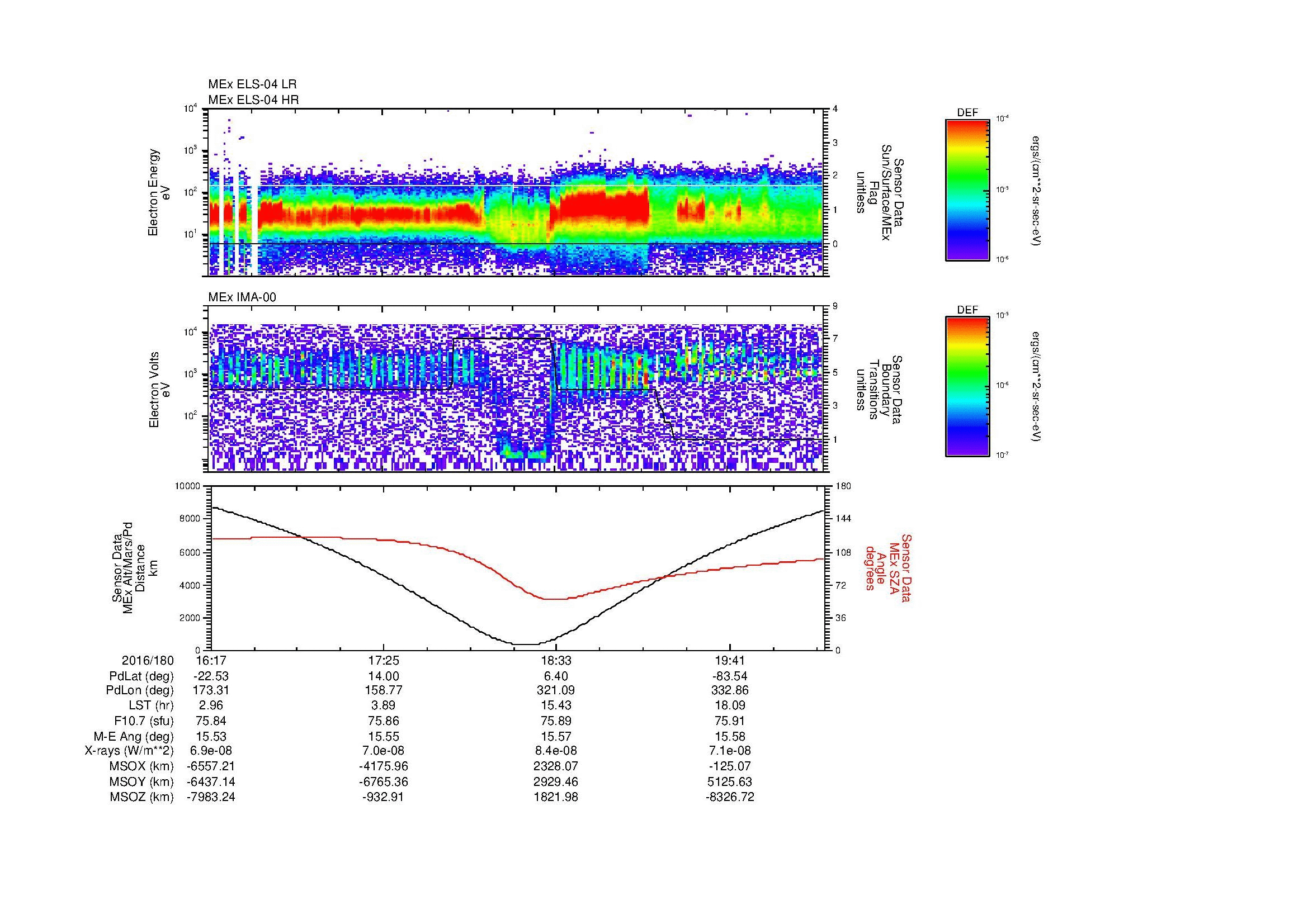Screen dimensions: 1308x924
Task: Click the X-rays value '8.4e-08'
Action: pos(556,751)
